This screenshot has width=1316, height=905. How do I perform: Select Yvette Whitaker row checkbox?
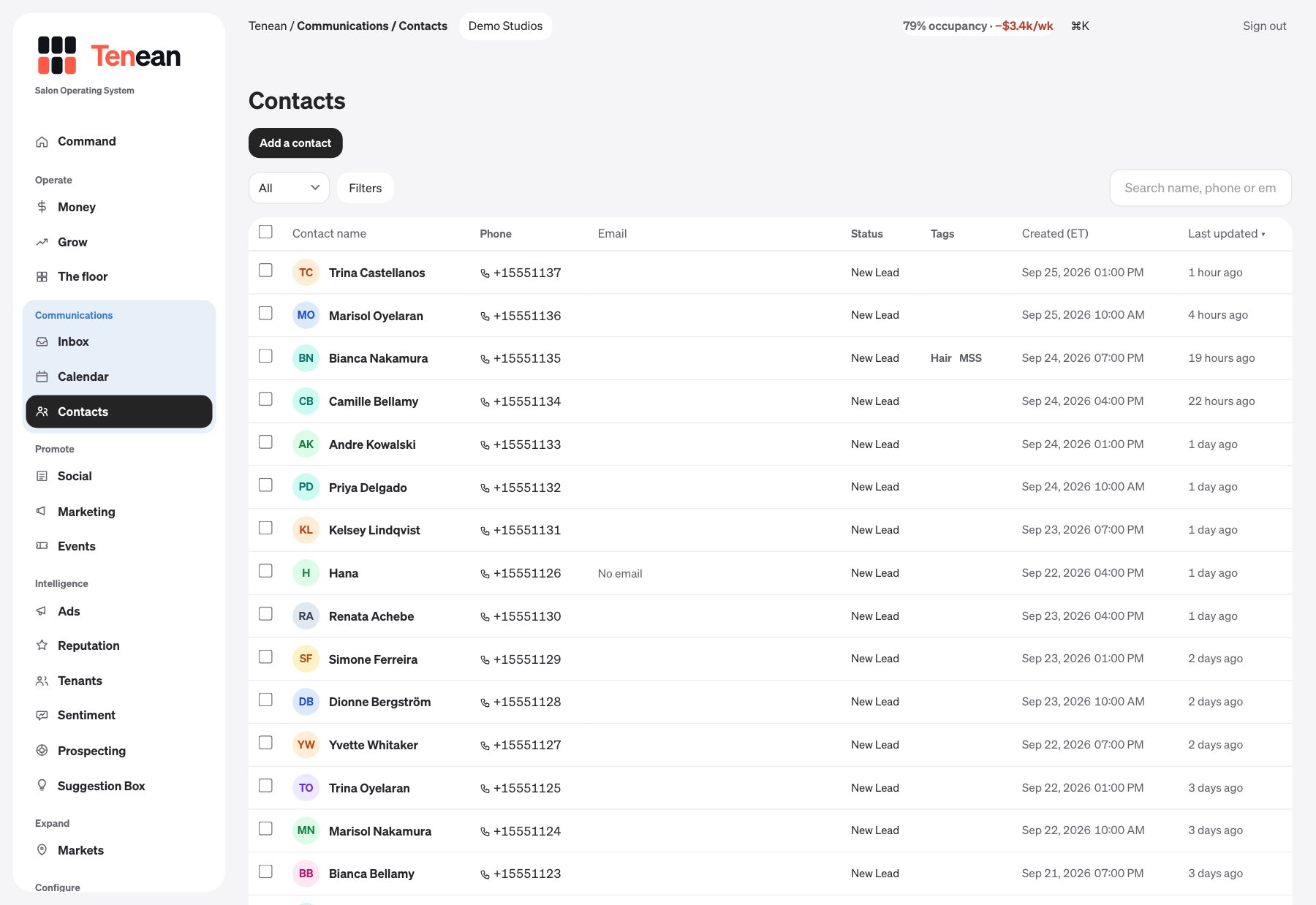coord(265,743)
